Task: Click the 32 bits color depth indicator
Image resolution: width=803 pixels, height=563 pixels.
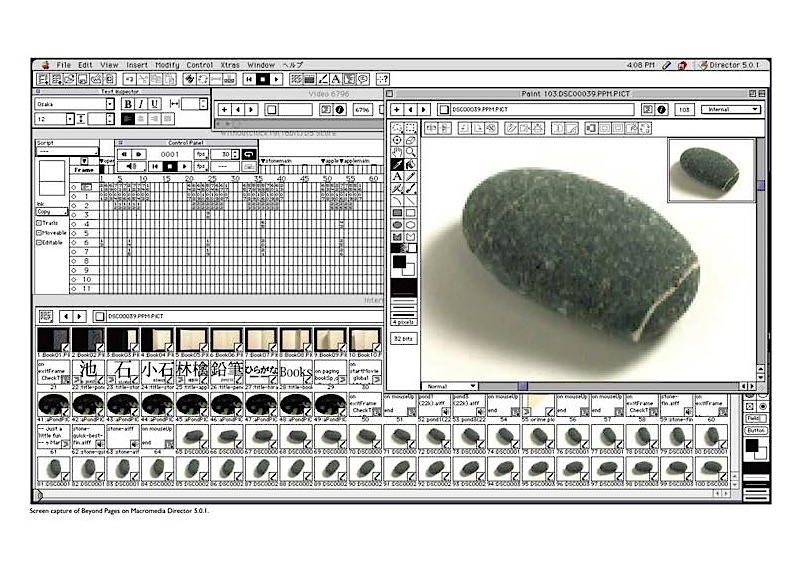Action: pos(404,339)
